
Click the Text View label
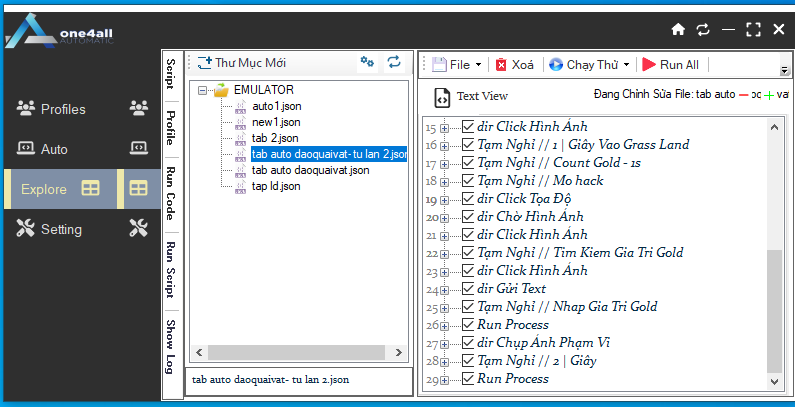coord(482,96)
